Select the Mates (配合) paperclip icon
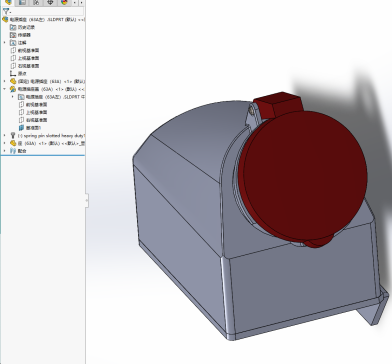 click(x=13, y=151)
